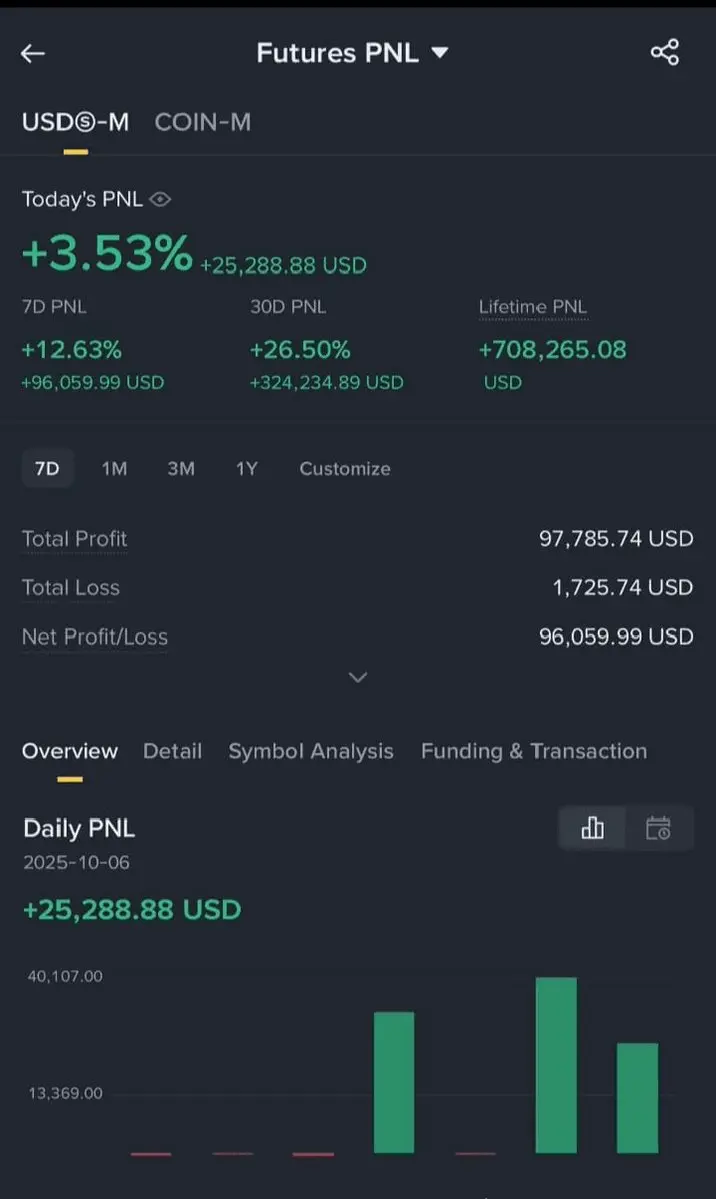
Task: Open the Symbol Analysis tab
Action: tap(311, 751)
